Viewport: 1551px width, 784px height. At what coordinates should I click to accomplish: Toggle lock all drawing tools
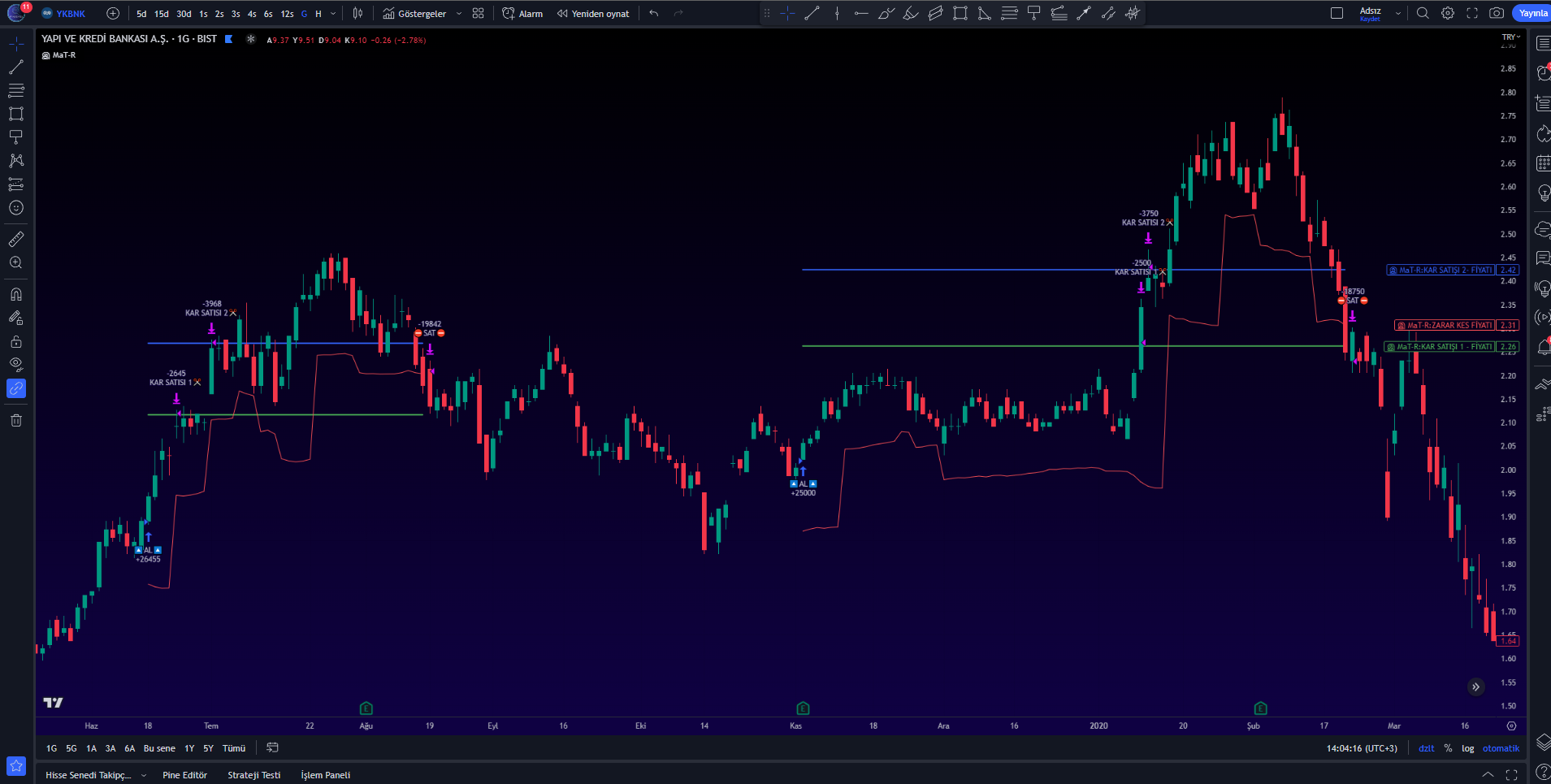(x=16, y=341)
